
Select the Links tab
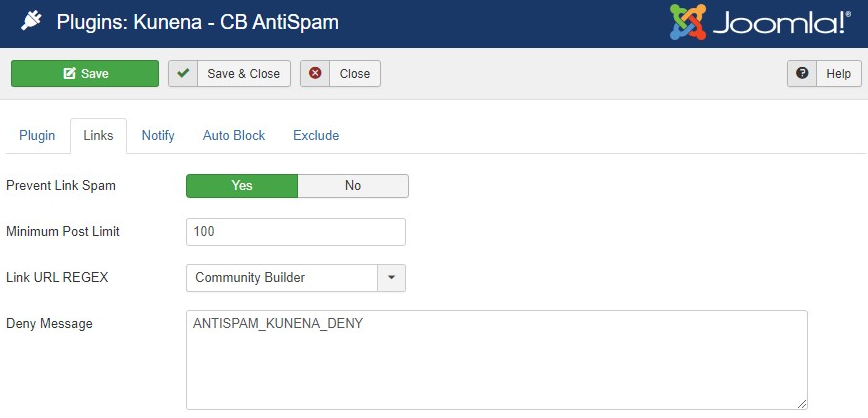(x=99, y=135)
